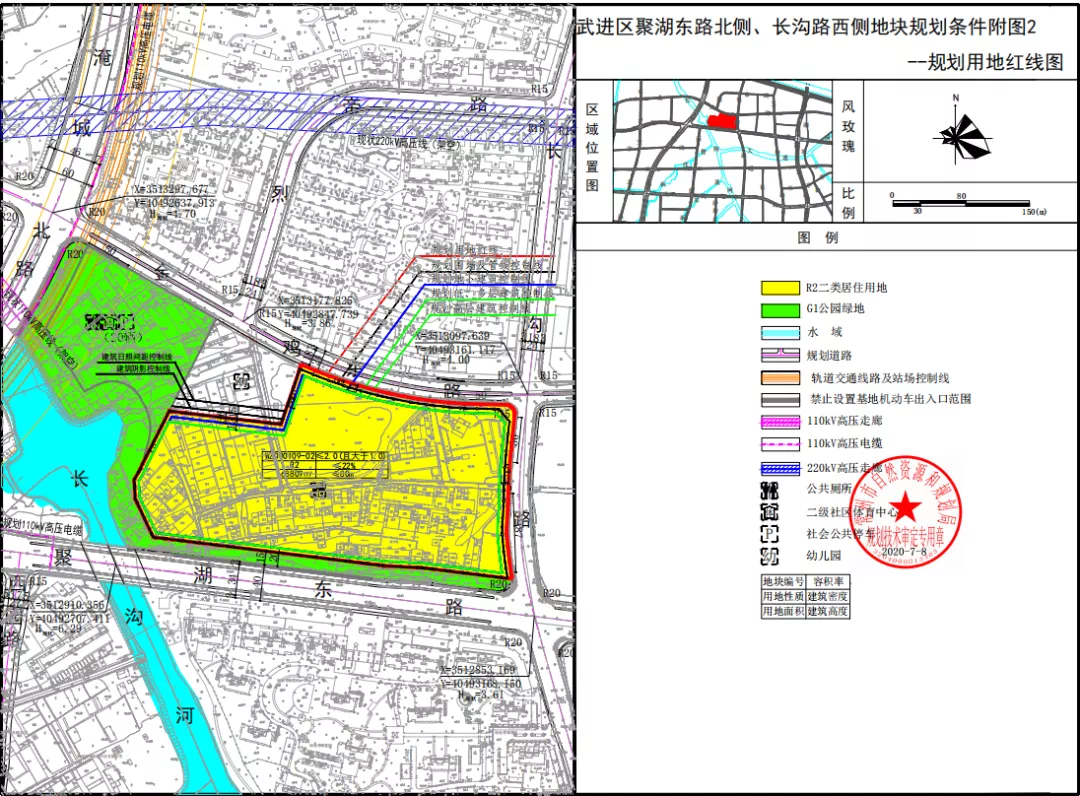Click the red parcel marker in location map
The width and height of the screenshot is (1080, 796).
click(721, 121)
